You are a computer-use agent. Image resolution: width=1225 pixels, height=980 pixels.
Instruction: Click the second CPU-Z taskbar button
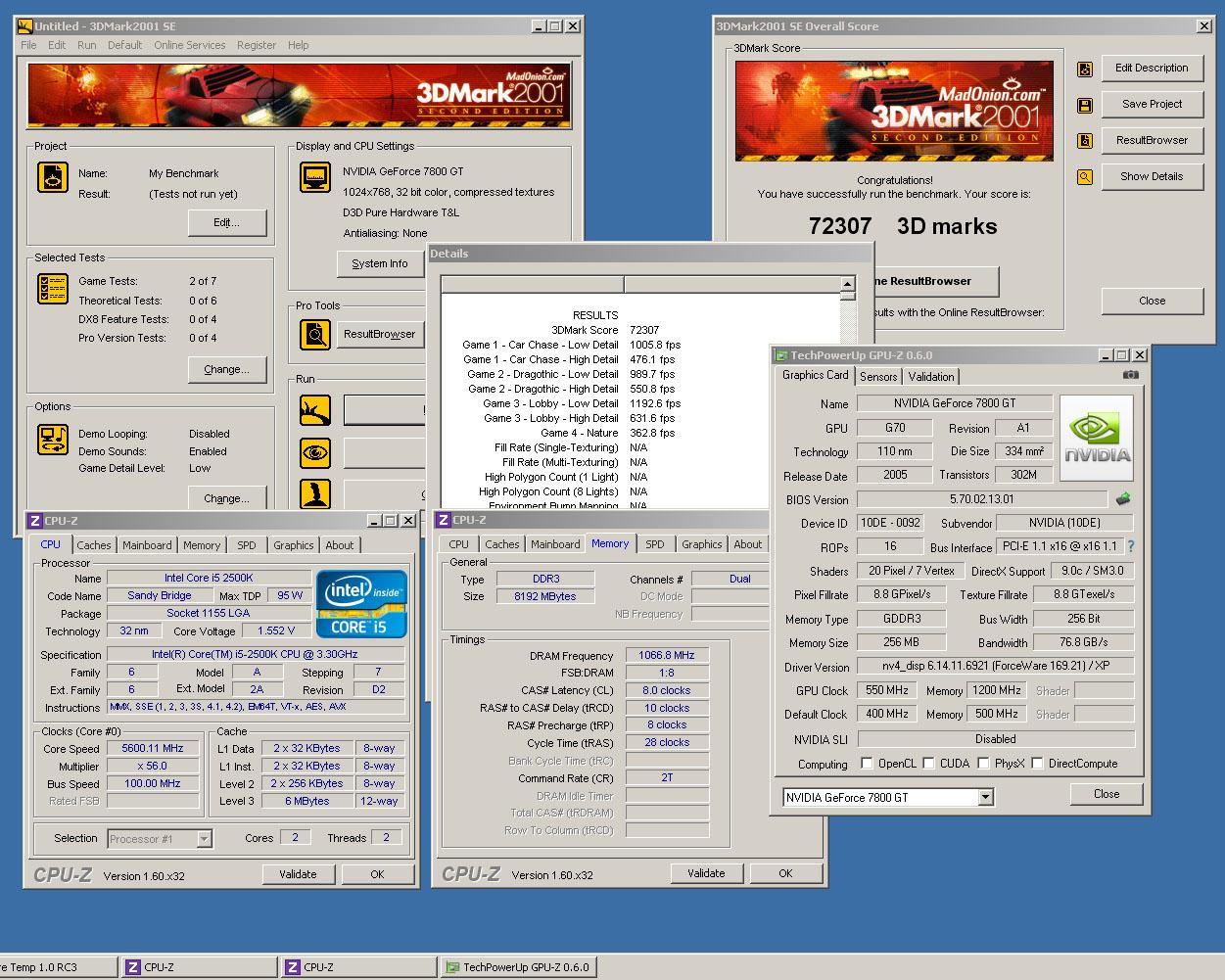(358, 967)
